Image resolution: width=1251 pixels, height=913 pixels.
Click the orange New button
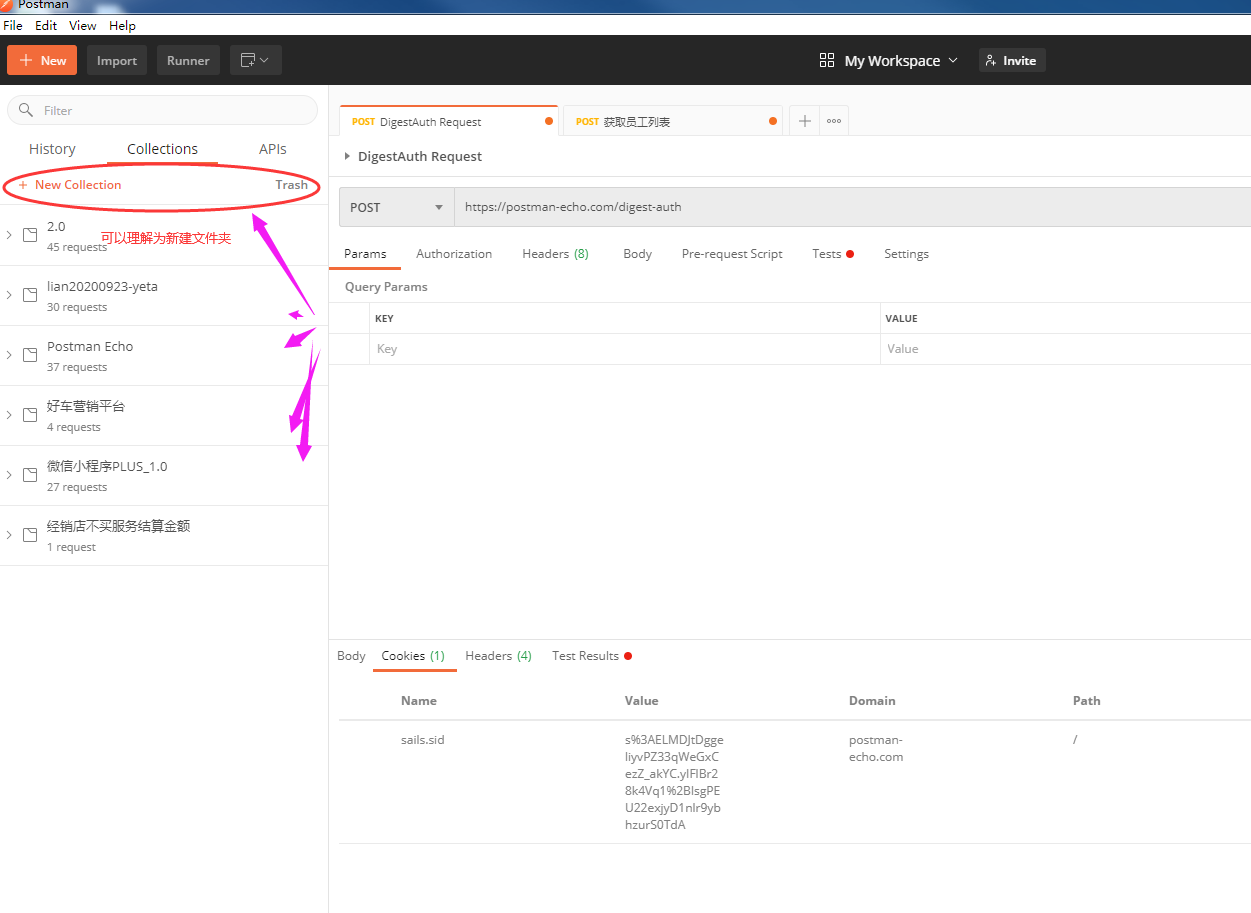41,60
